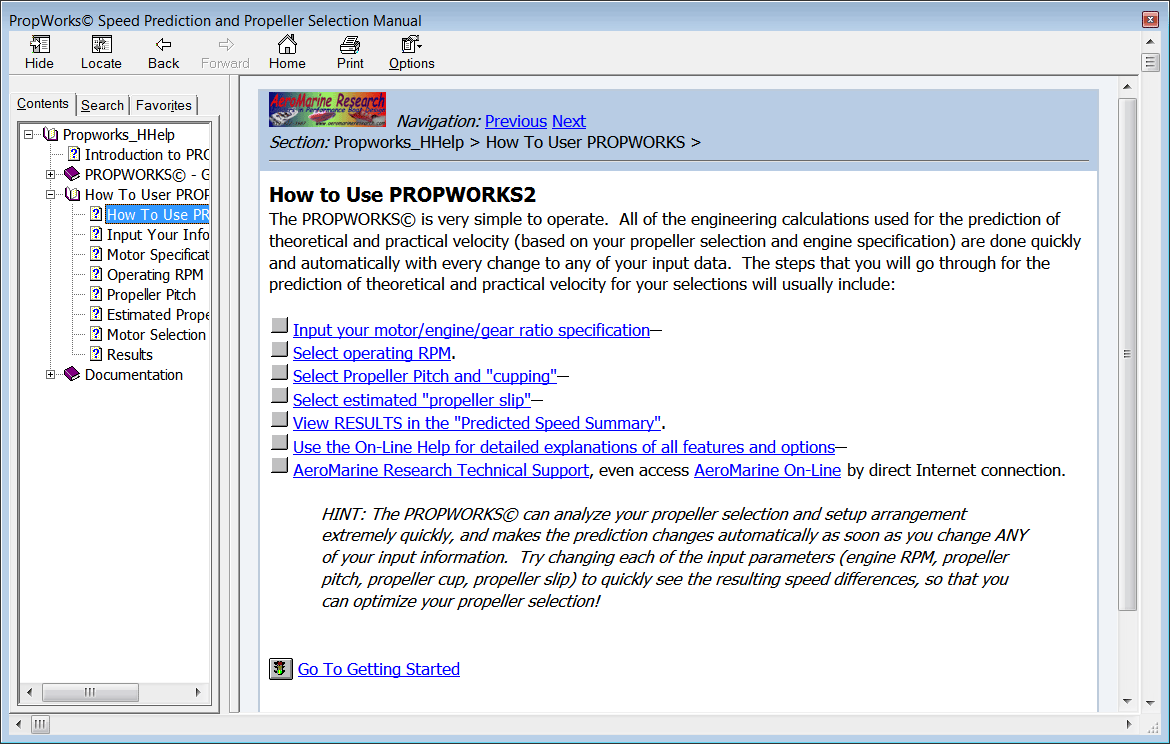This screenshot has height=744, width=1170.
Task: Open Select Propeller Pitch and cupping link
Action: point(425,376)
